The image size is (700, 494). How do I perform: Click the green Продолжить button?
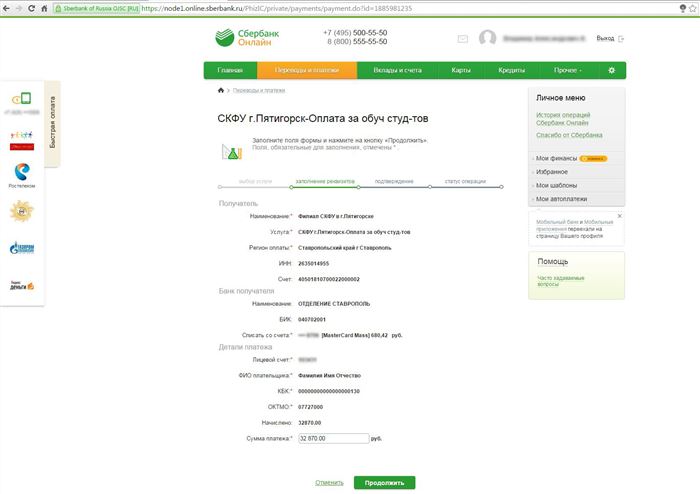click(x=384, y=483)
